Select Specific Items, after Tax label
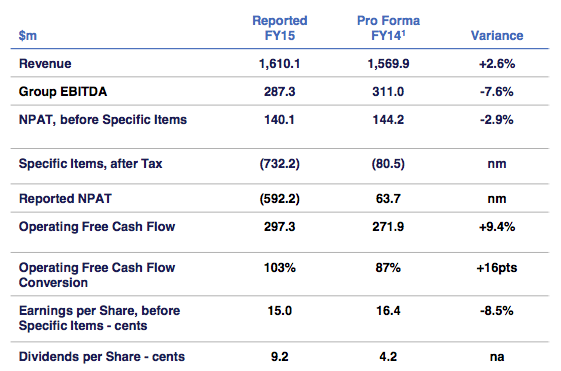This screenshot has width=561, height=371. [x=91, y=163]
